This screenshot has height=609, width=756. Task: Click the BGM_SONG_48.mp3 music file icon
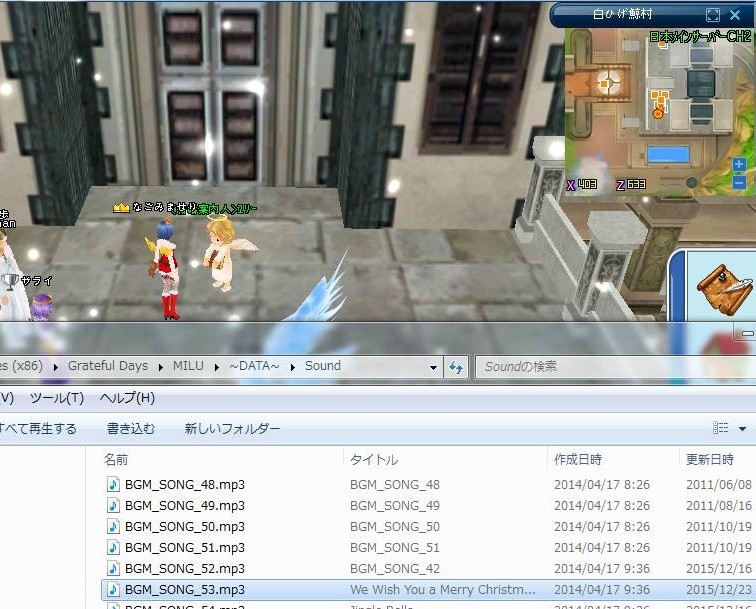[x=113, y=484]
